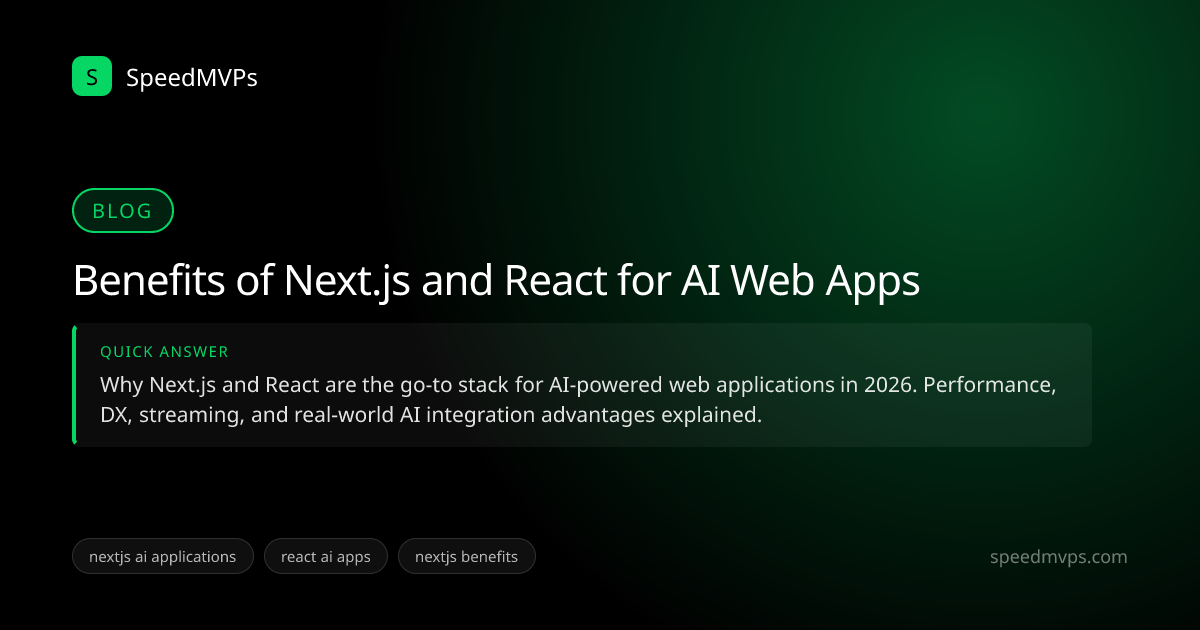Click the green SpeedMVPs S logo icon
The height and width of the screenshot is (630, 1200).
[92, 76]
